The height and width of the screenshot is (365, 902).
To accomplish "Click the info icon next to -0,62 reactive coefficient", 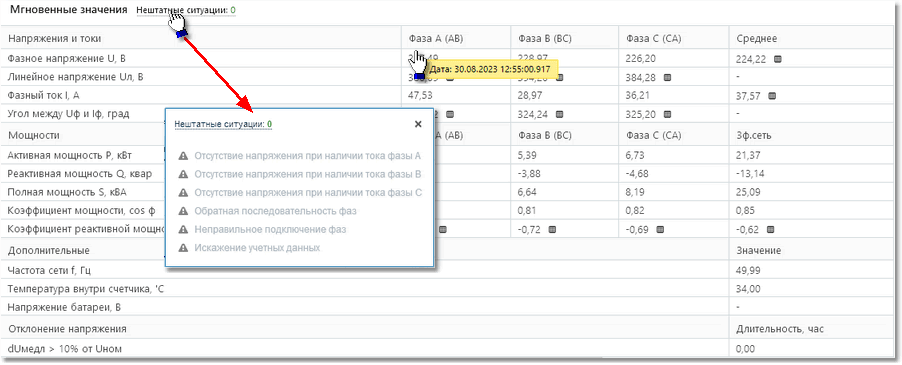I will point(770,229).
